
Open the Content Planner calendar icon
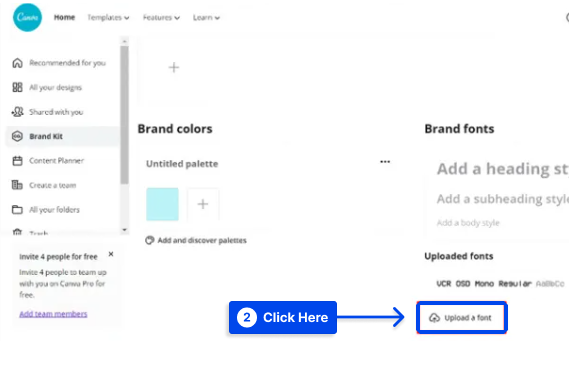(x=17, y=161)
